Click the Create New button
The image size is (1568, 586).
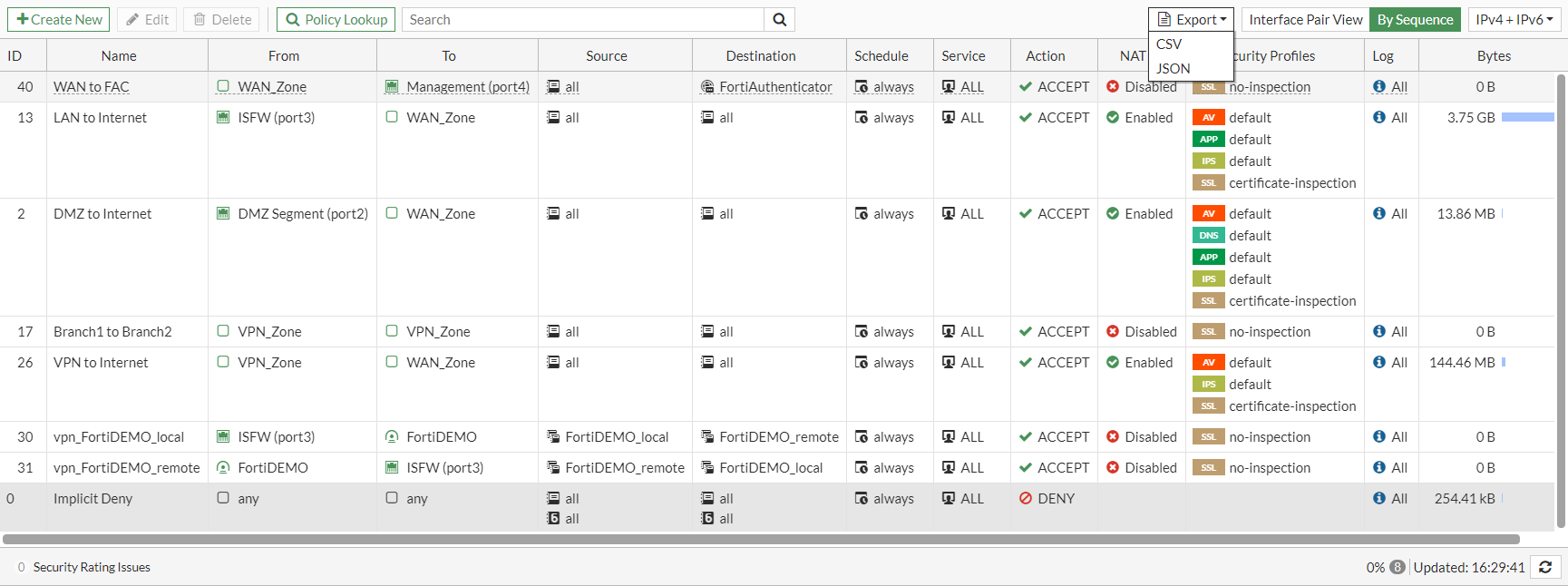pyautogui.click(x=59, y=20)
